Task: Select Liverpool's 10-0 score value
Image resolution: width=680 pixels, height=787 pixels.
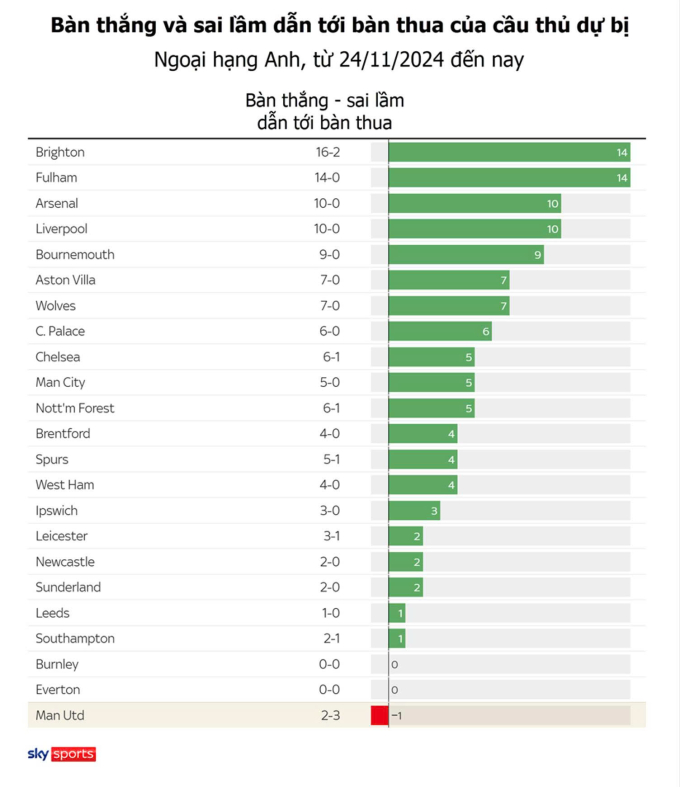Action: point(325,229)
